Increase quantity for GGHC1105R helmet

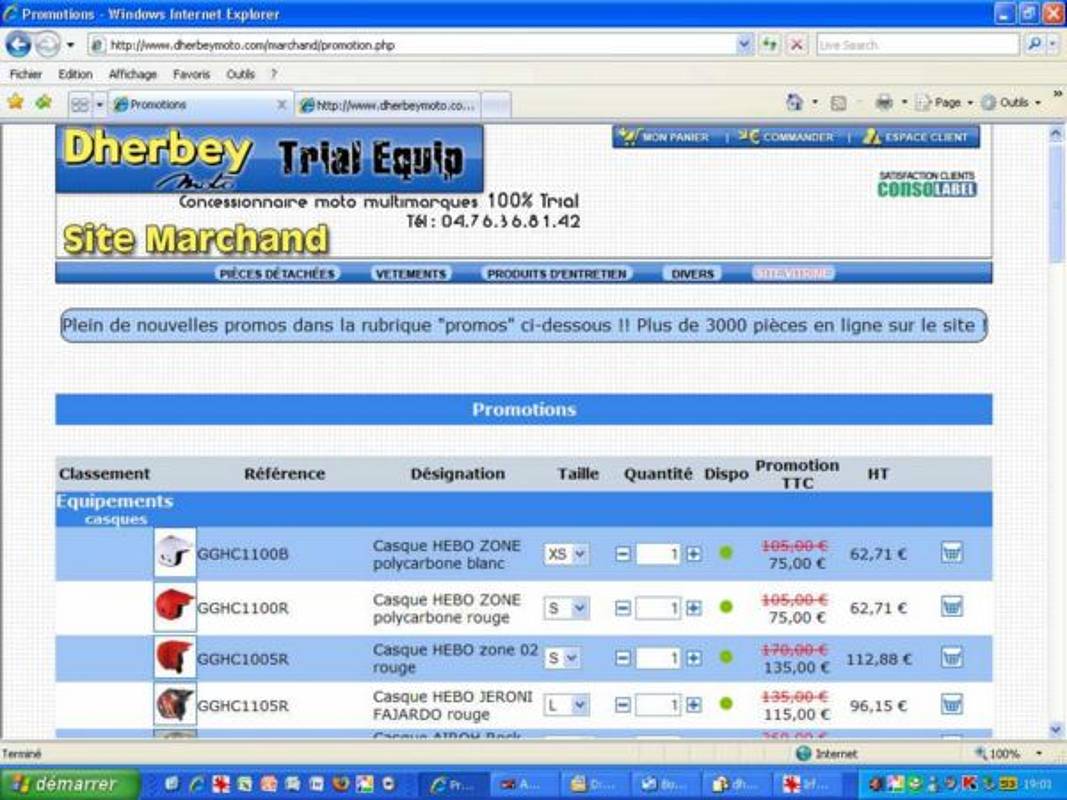693,705
